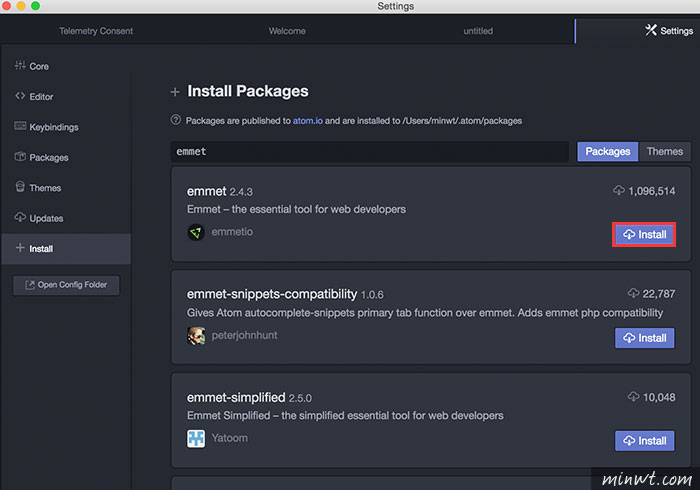Click the peterjohnhunt author avatar

point(196,336)
